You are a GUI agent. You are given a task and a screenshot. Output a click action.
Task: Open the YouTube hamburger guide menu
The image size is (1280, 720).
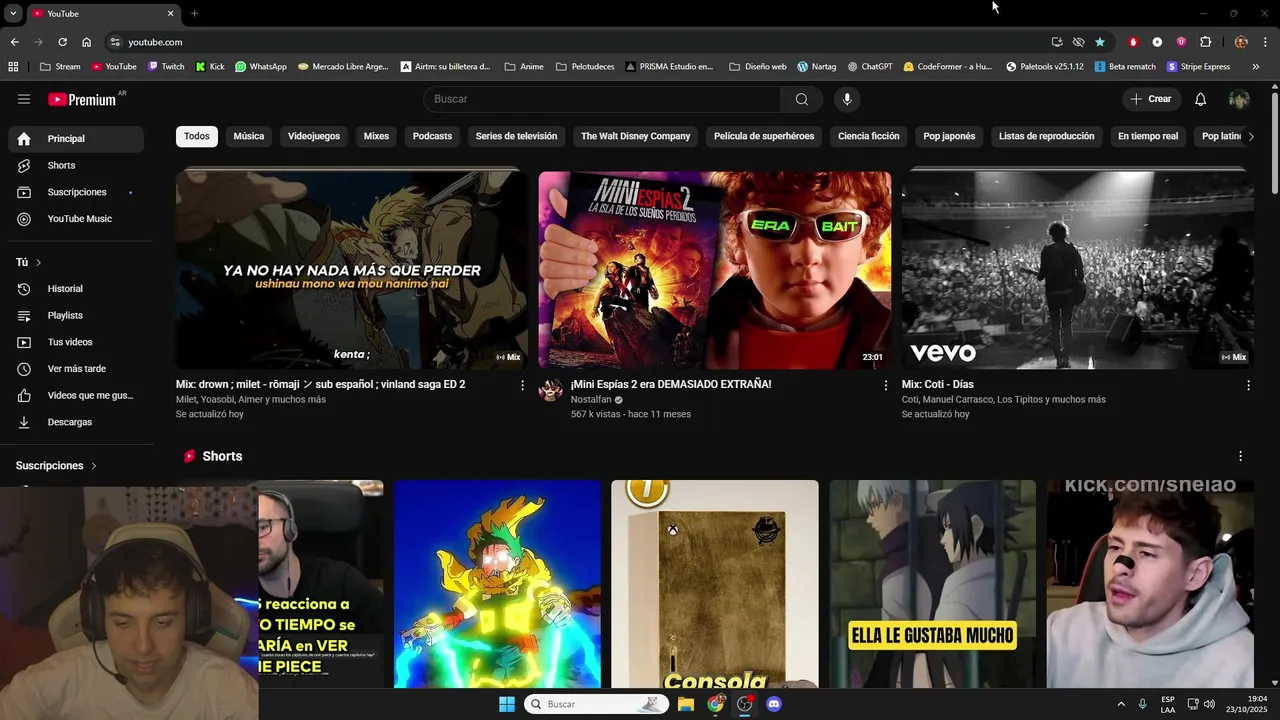[24, 99]
